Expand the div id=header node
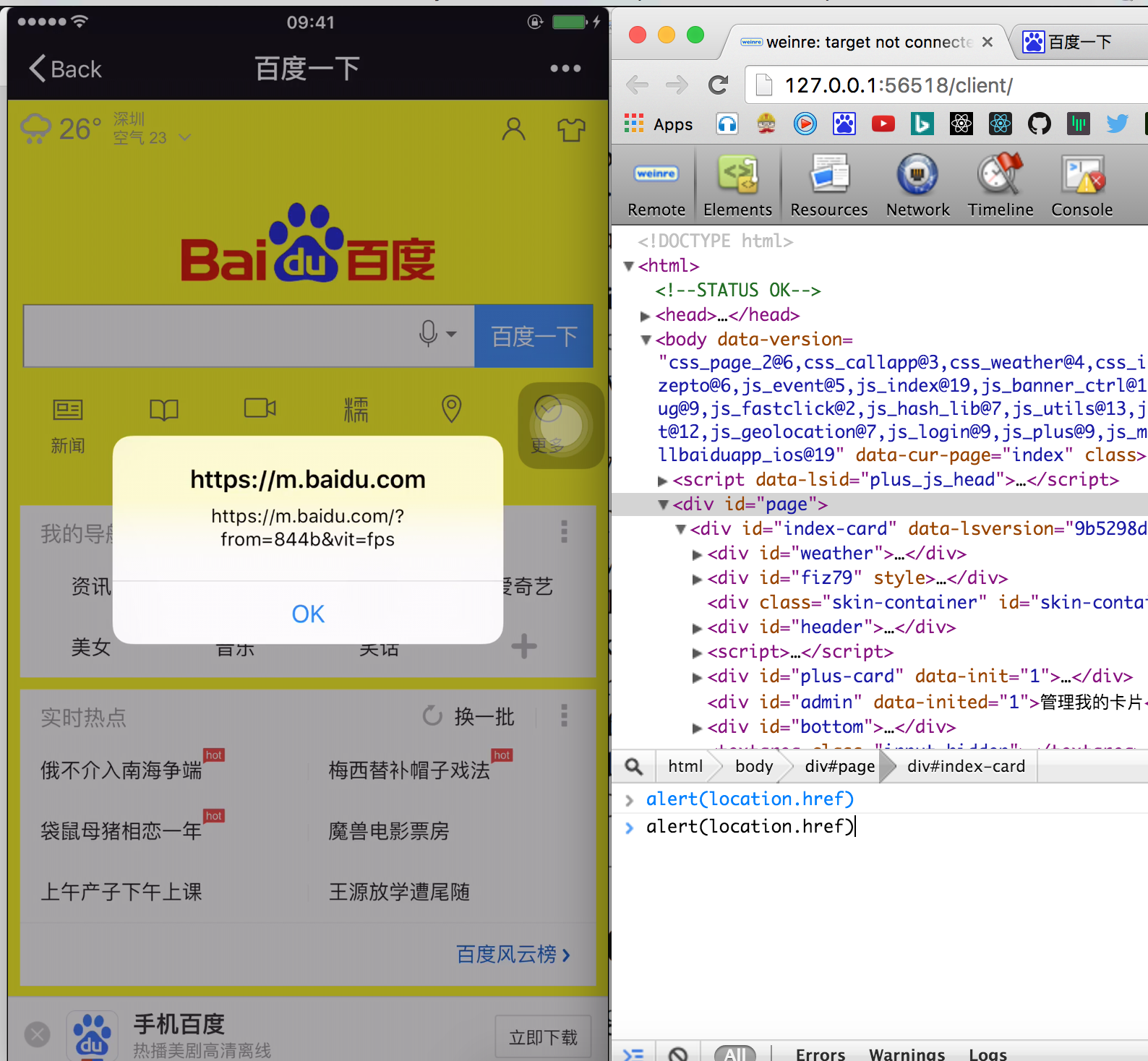This screenshot has width=1148, height=1061. click(698, 628)
